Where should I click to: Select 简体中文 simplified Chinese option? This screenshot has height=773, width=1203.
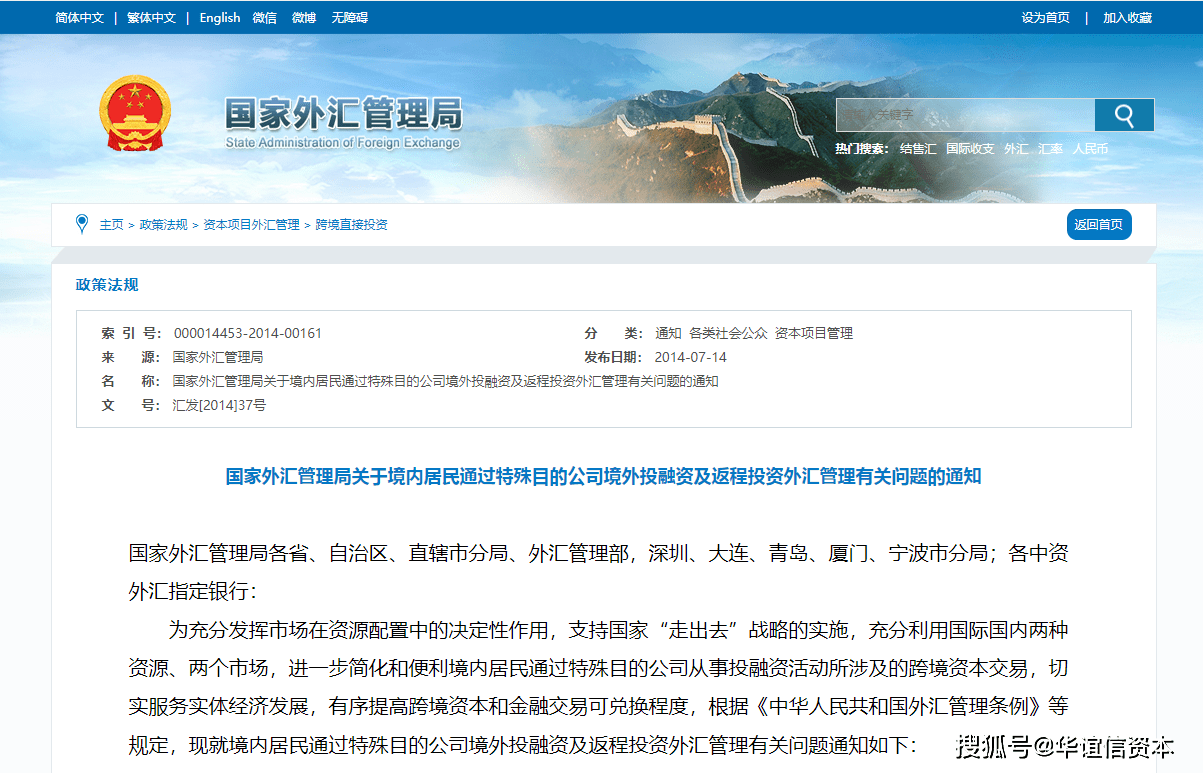[78, 17]
